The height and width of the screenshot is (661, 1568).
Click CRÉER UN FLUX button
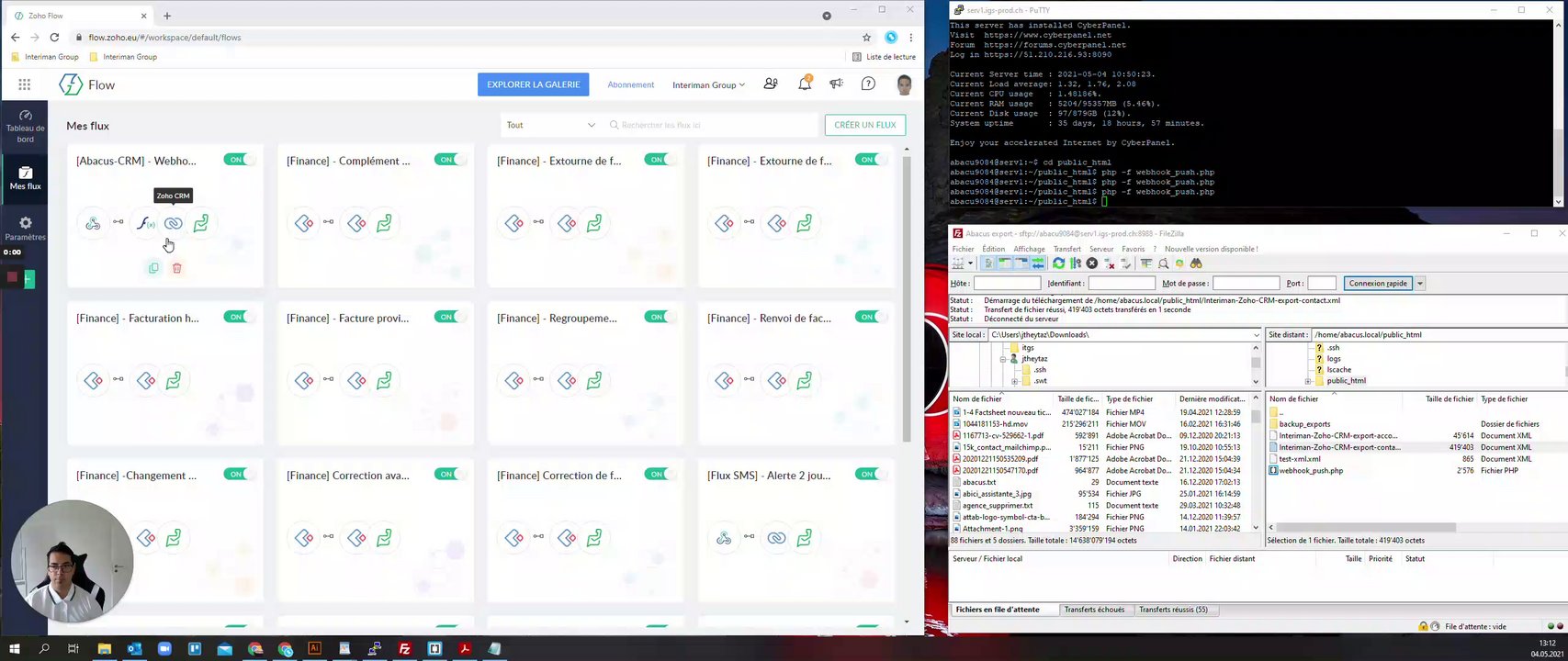pyautogui.click(x=865, y=125)
